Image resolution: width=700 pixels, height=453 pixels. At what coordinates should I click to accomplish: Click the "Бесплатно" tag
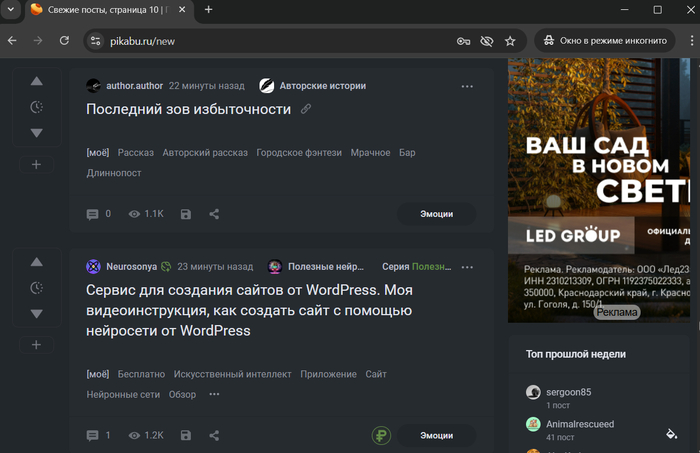click(x=141, y=374)
